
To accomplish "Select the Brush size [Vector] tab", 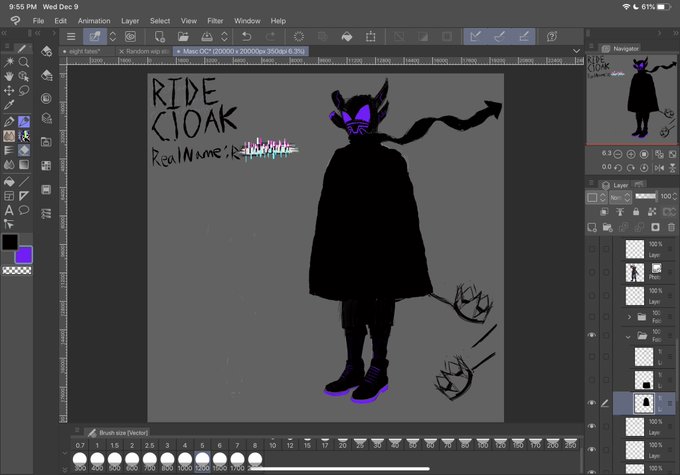I will (x=119, y=432).
